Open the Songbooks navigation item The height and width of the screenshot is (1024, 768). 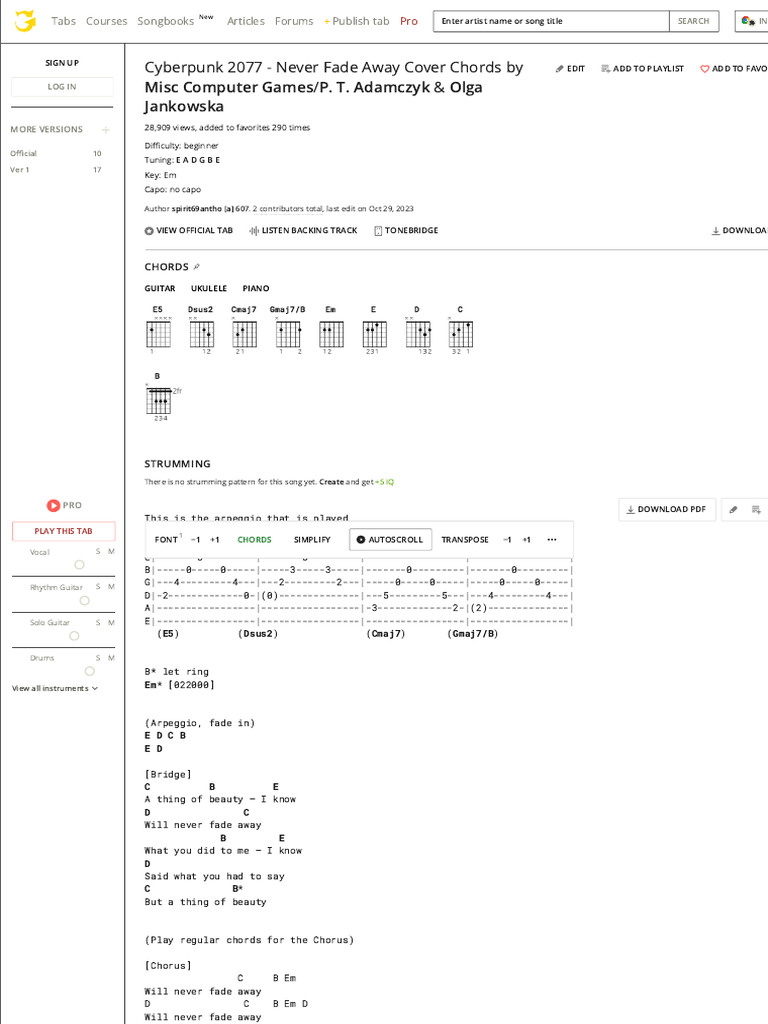pos(165,21)
